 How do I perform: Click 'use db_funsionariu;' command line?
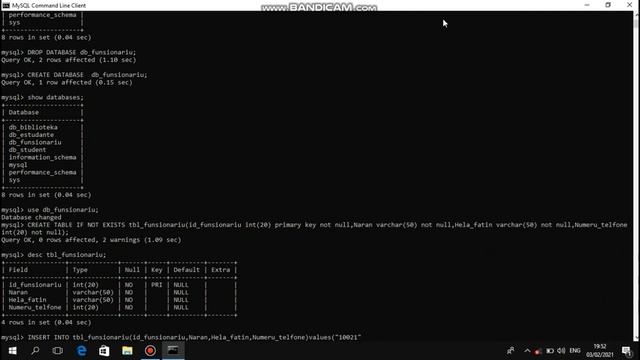tap(50, 210)
